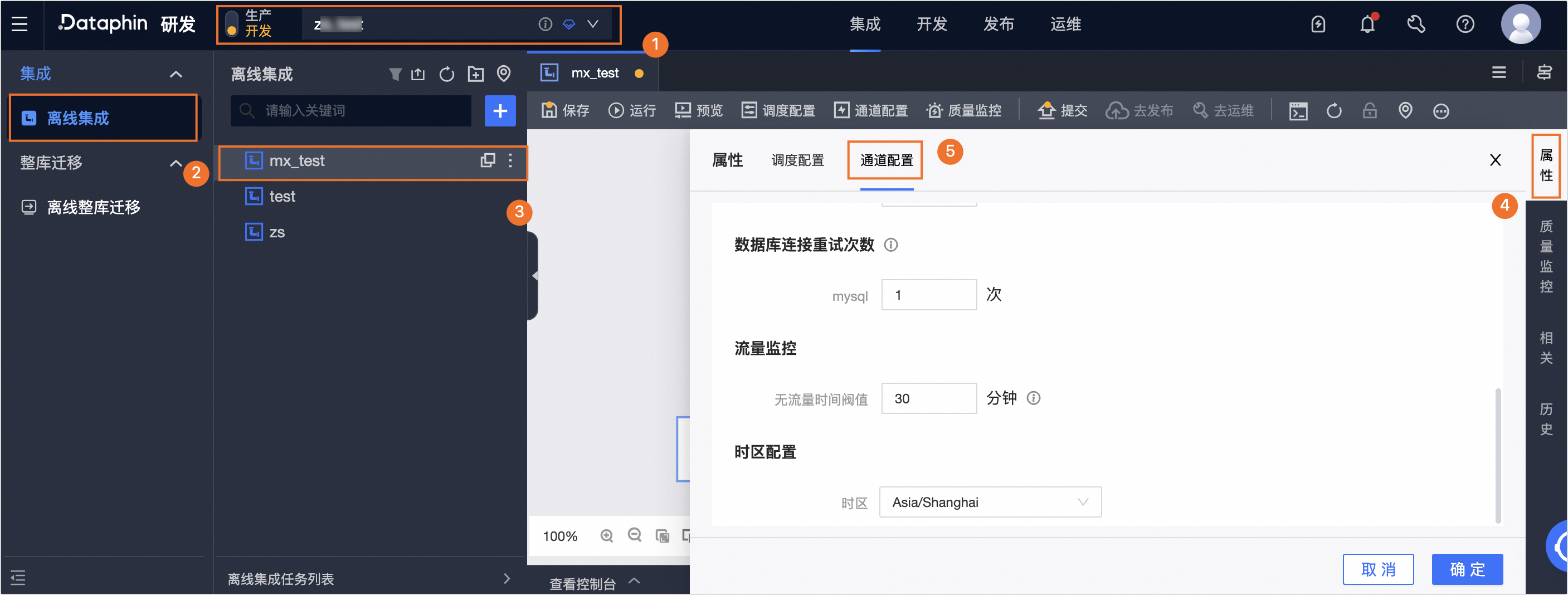Open the 质量监控 right sidebar tab
The height and width of the screenshot is (595, 1568).
1546,256
